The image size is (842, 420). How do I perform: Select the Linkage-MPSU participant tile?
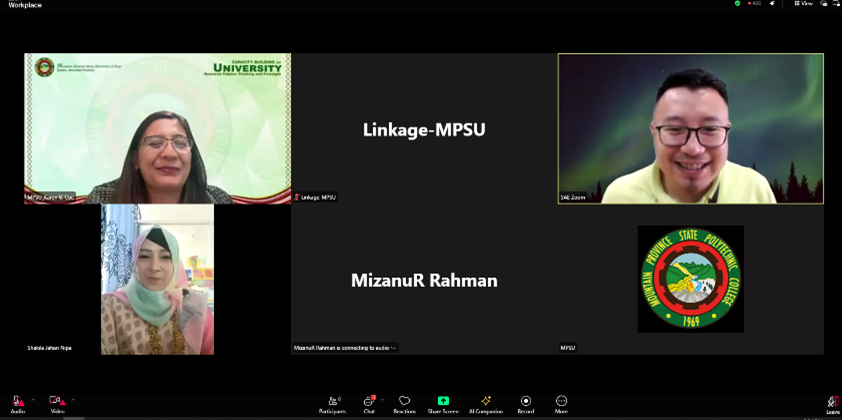tap(423, 128)
